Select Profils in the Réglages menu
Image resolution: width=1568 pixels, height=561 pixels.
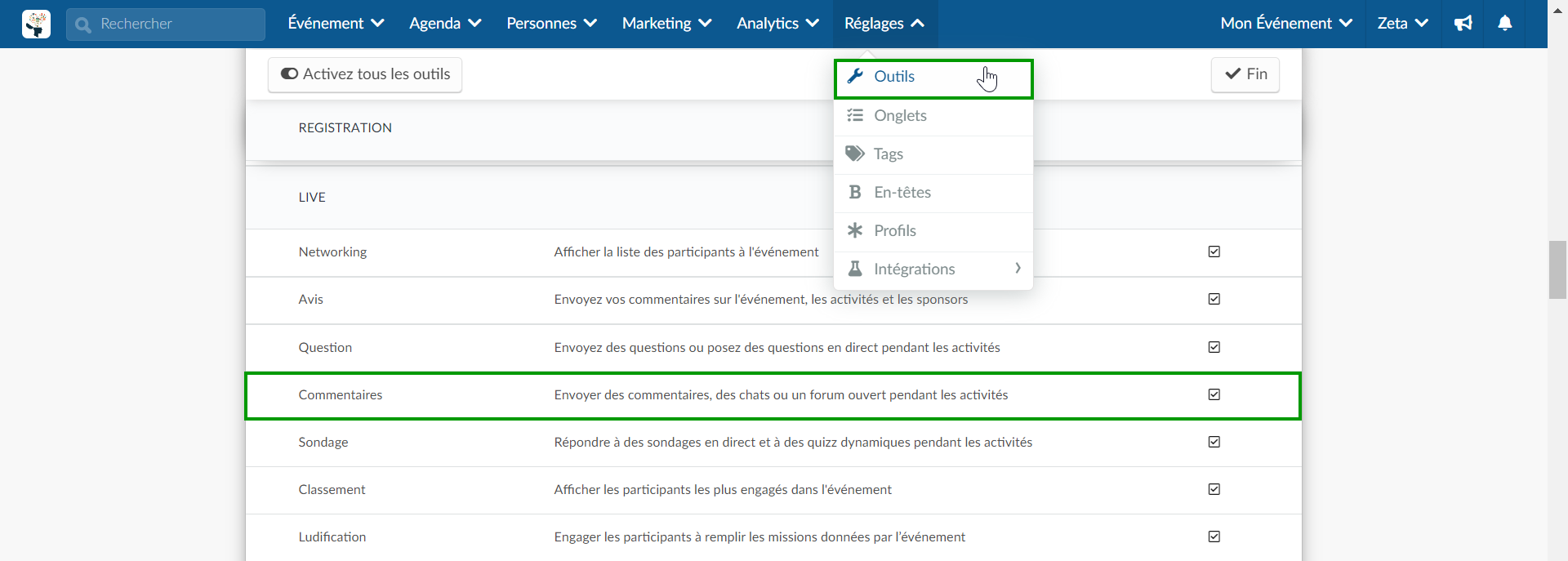(x=933, y=231)
